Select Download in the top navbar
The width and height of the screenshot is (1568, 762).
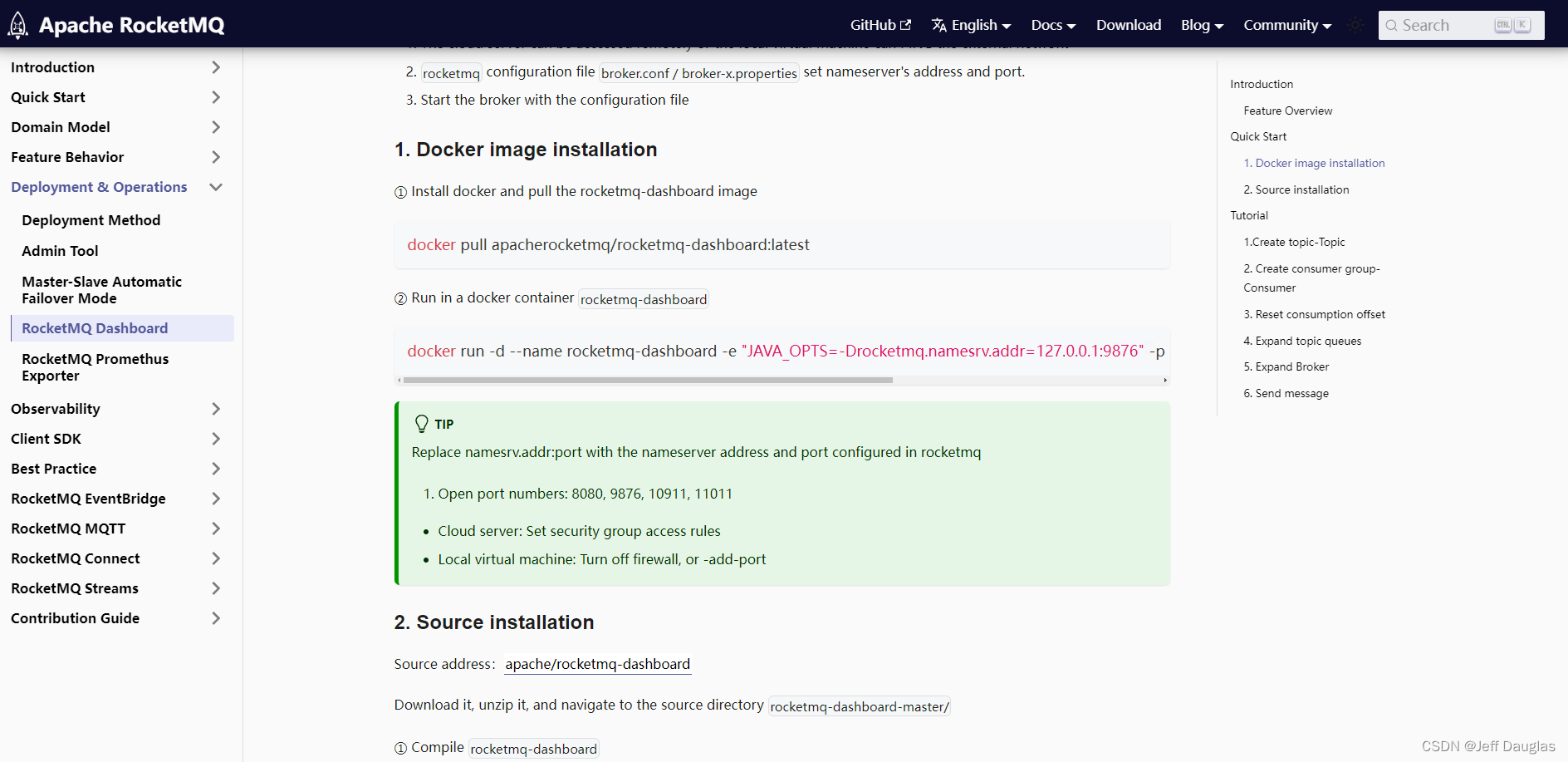pos(1128,25)
